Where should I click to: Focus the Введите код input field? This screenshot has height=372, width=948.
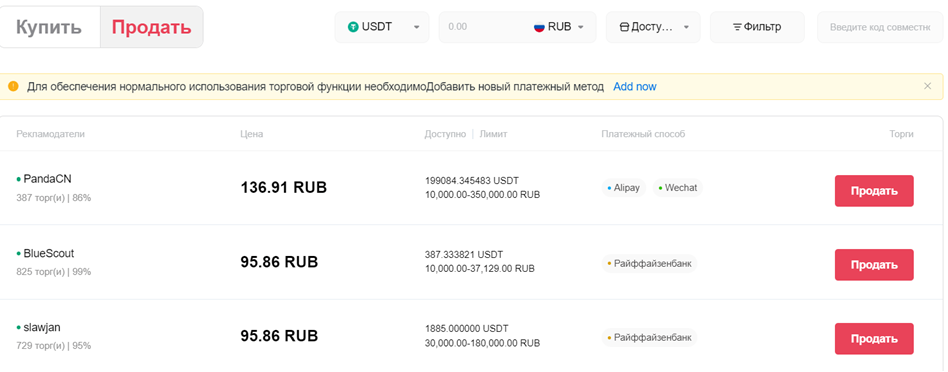click(x=880, y=27)
